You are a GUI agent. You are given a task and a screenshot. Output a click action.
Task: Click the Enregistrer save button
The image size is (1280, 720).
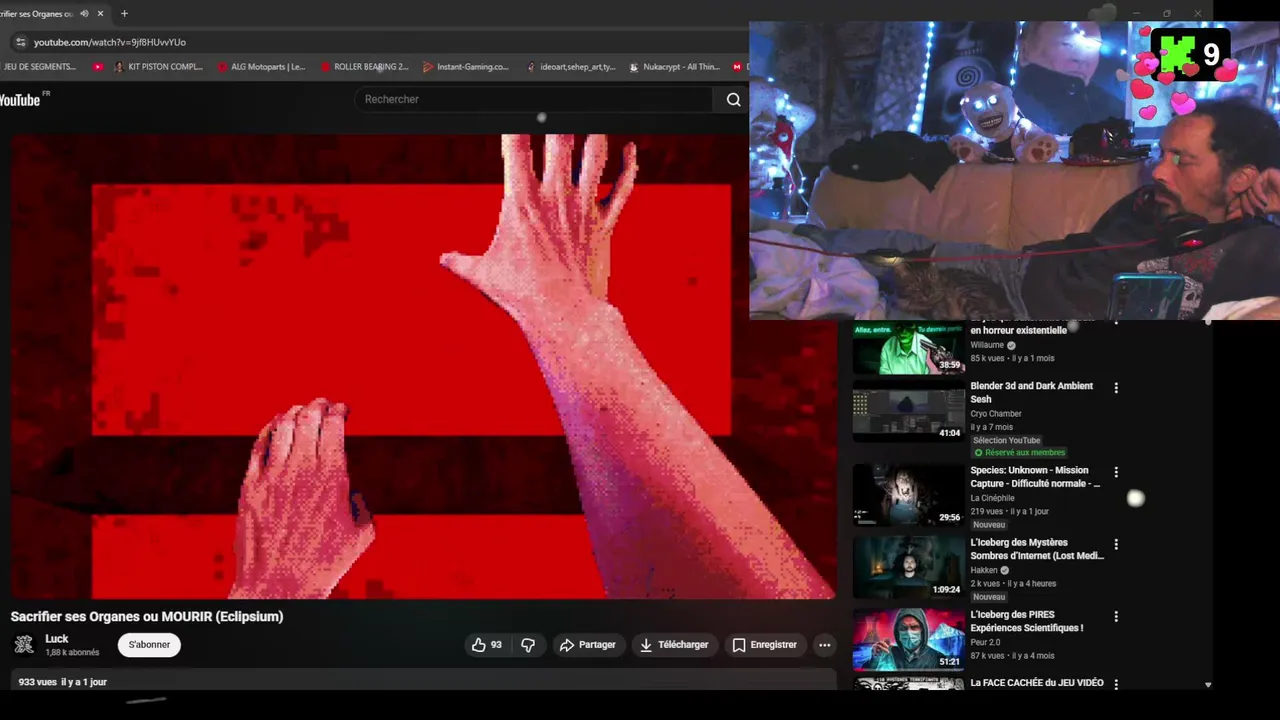(x=765, y=645)
